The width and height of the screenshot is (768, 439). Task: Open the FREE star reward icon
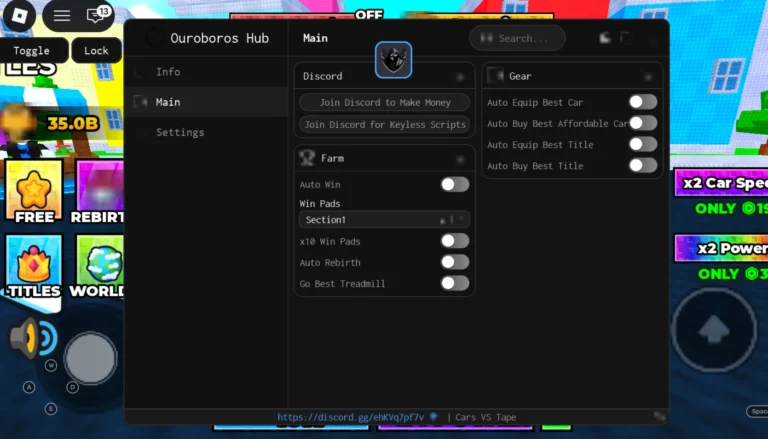[34, 191]
